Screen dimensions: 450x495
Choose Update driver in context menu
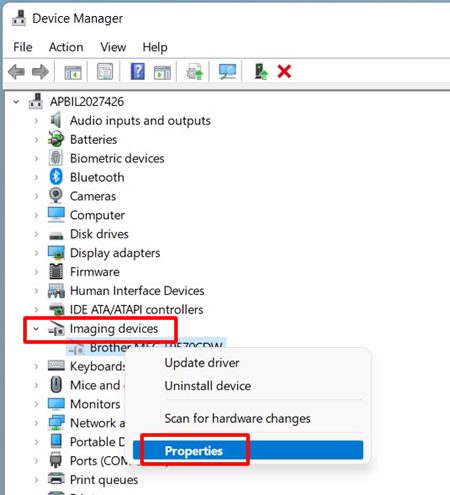click(202, 363)
